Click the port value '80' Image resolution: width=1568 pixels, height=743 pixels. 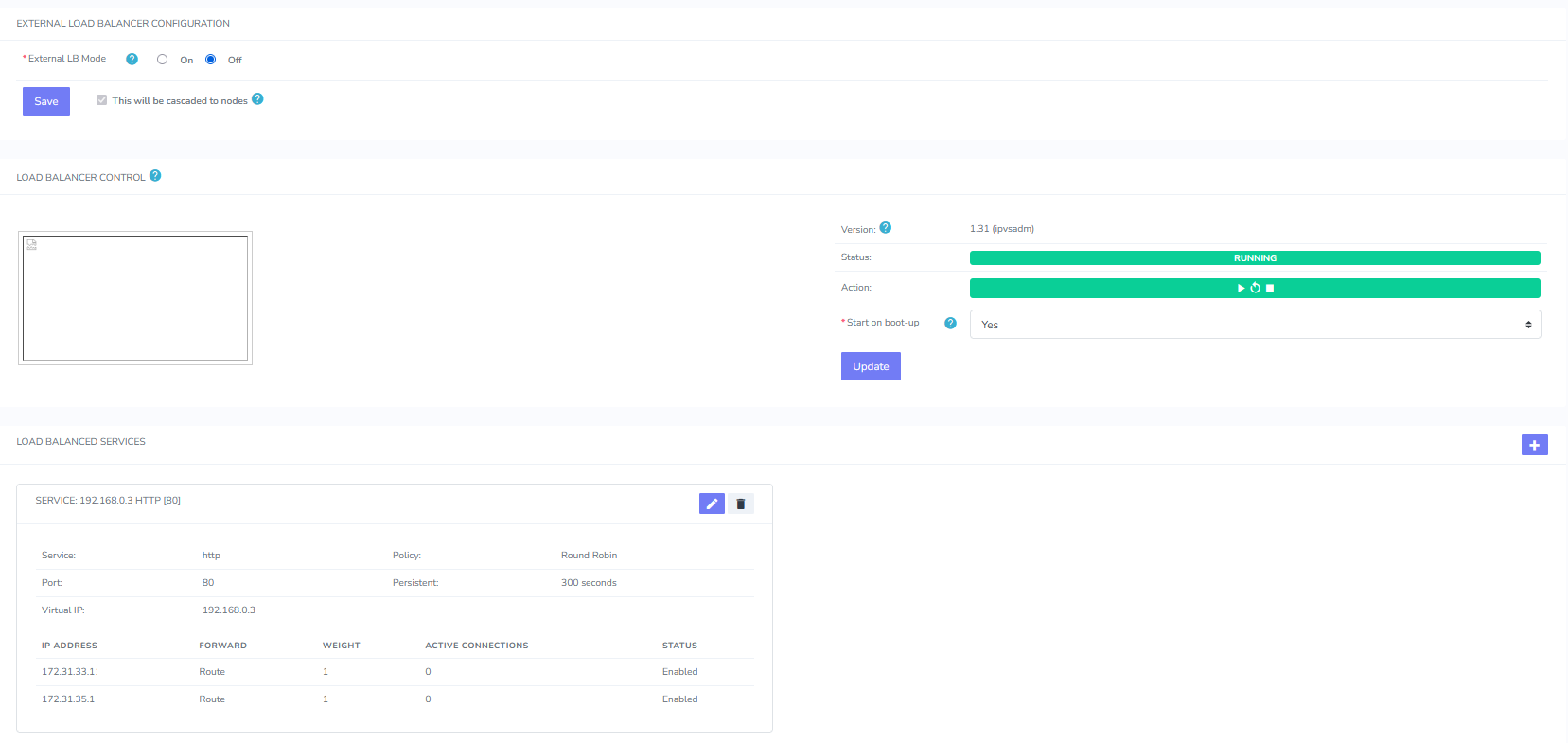point(208,583)
